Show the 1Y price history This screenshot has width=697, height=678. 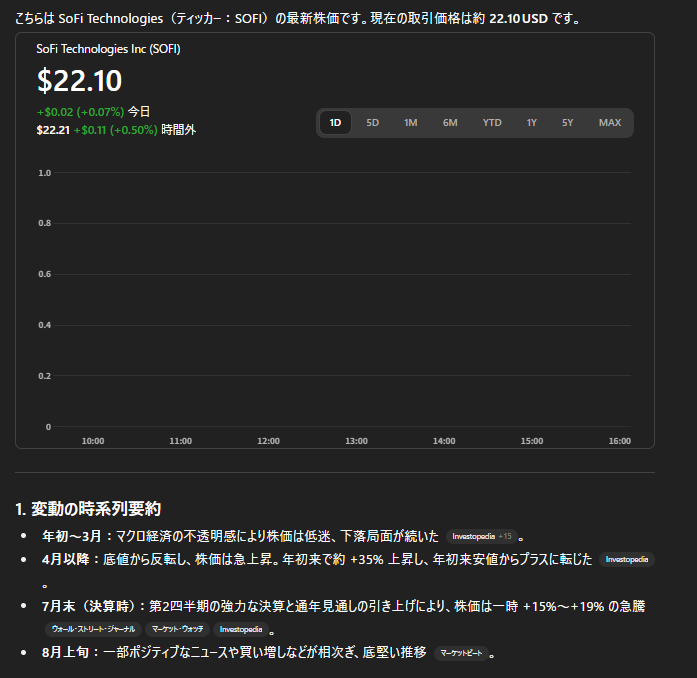[532, 123]
